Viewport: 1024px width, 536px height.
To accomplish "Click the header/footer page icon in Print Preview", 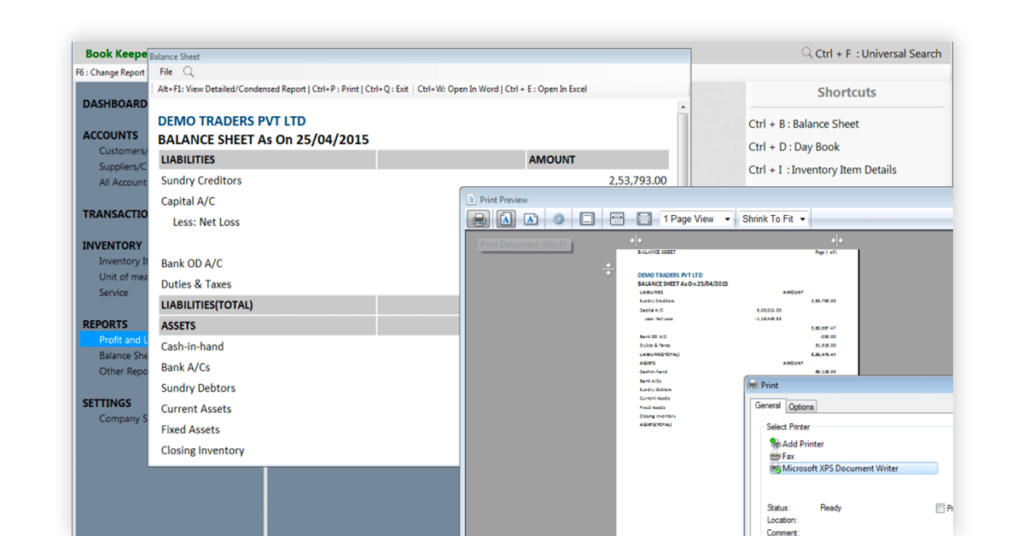I will 587,219.
